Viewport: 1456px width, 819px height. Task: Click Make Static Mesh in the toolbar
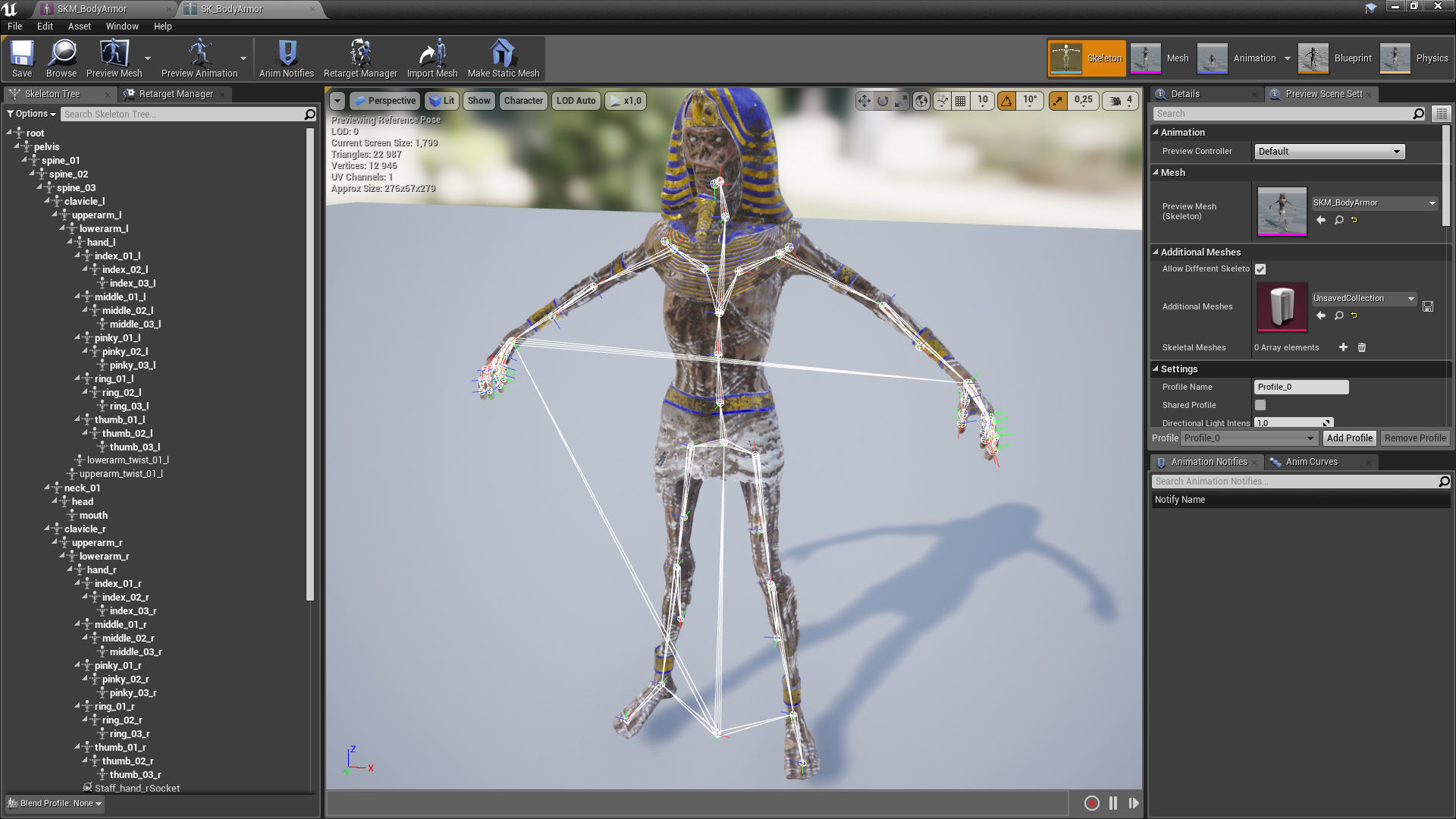click(x=504, y=58)
